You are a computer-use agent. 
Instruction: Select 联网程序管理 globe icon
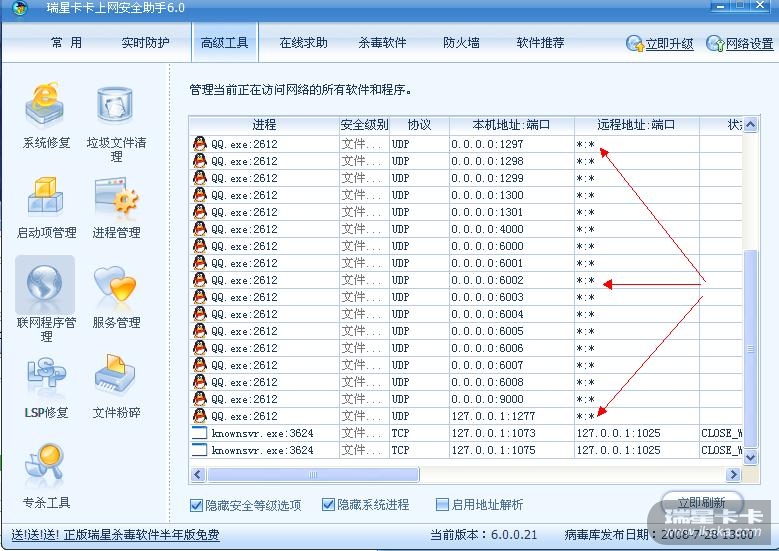coord(45,283)
